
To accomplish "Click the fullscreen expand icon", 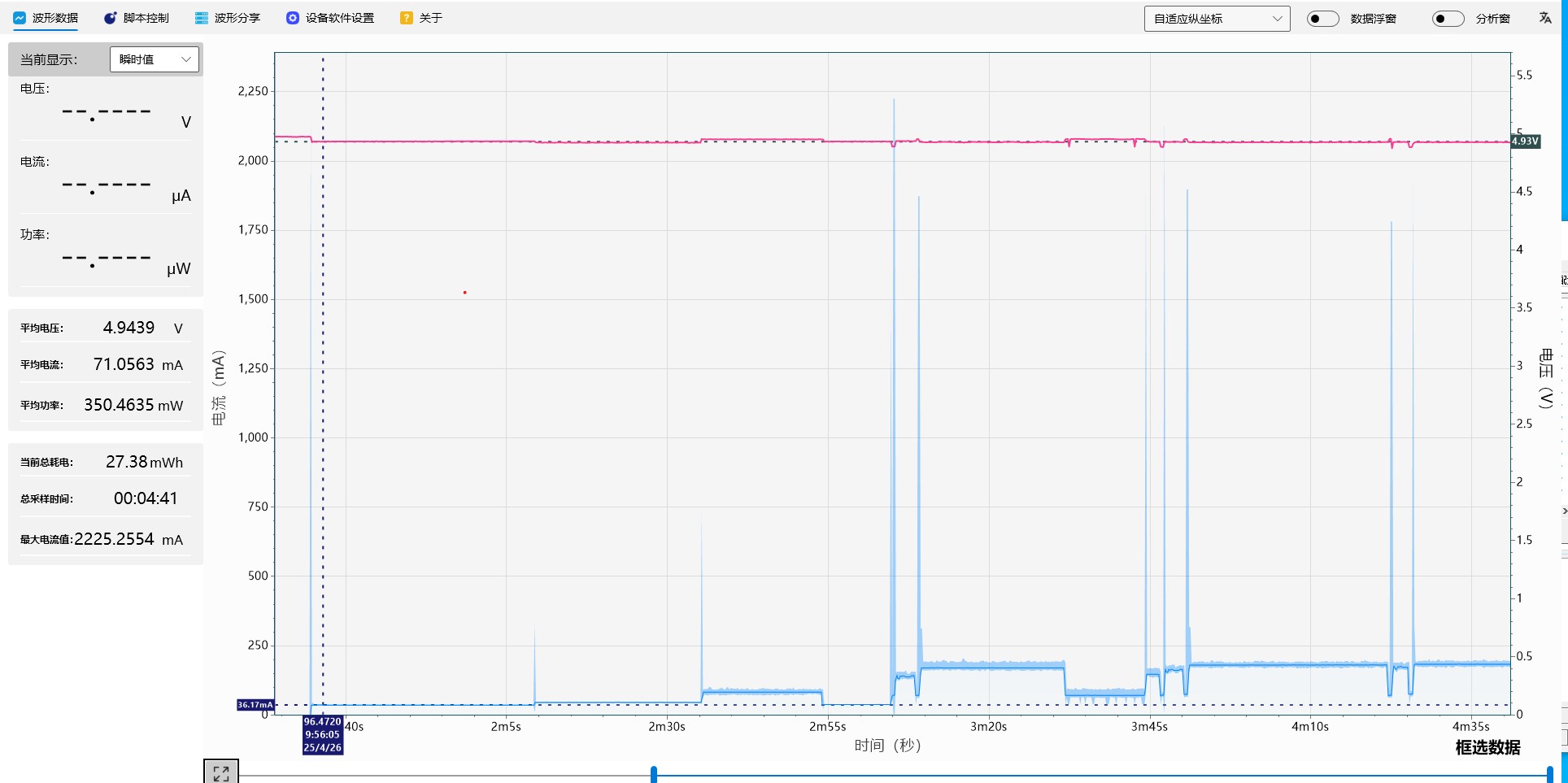I will 221,772.
